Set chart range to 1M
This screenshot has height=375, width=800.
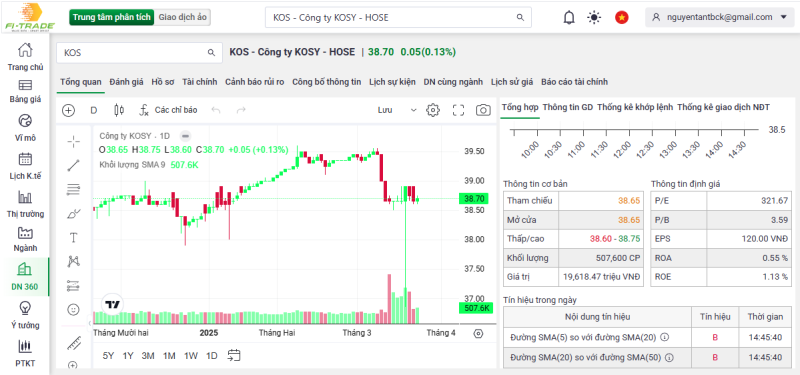(169, 356)
